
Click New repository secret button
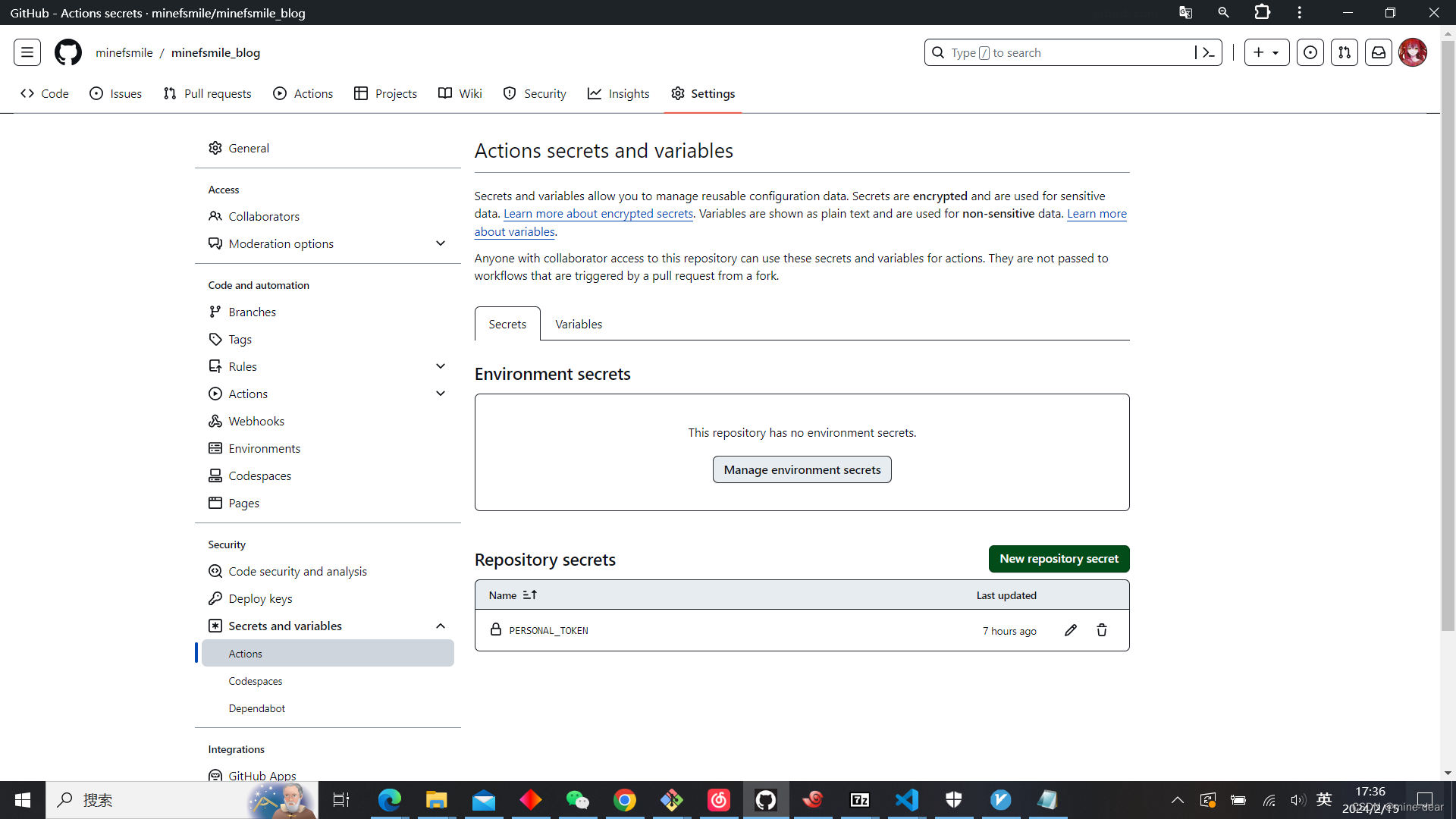[1059, 559]
